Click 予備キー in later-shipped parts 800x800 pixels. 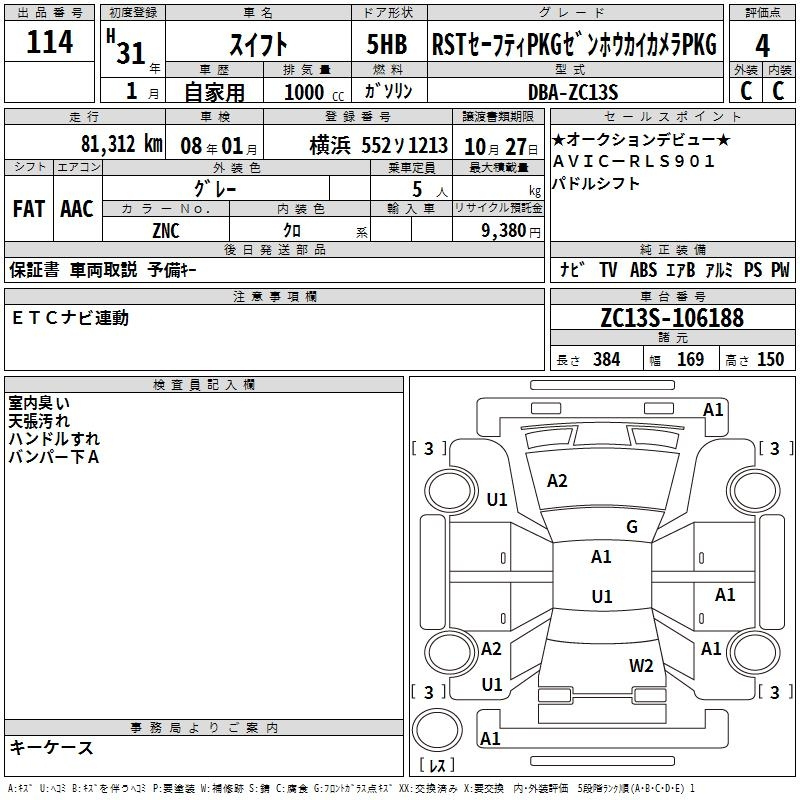(x=172, y=269)
